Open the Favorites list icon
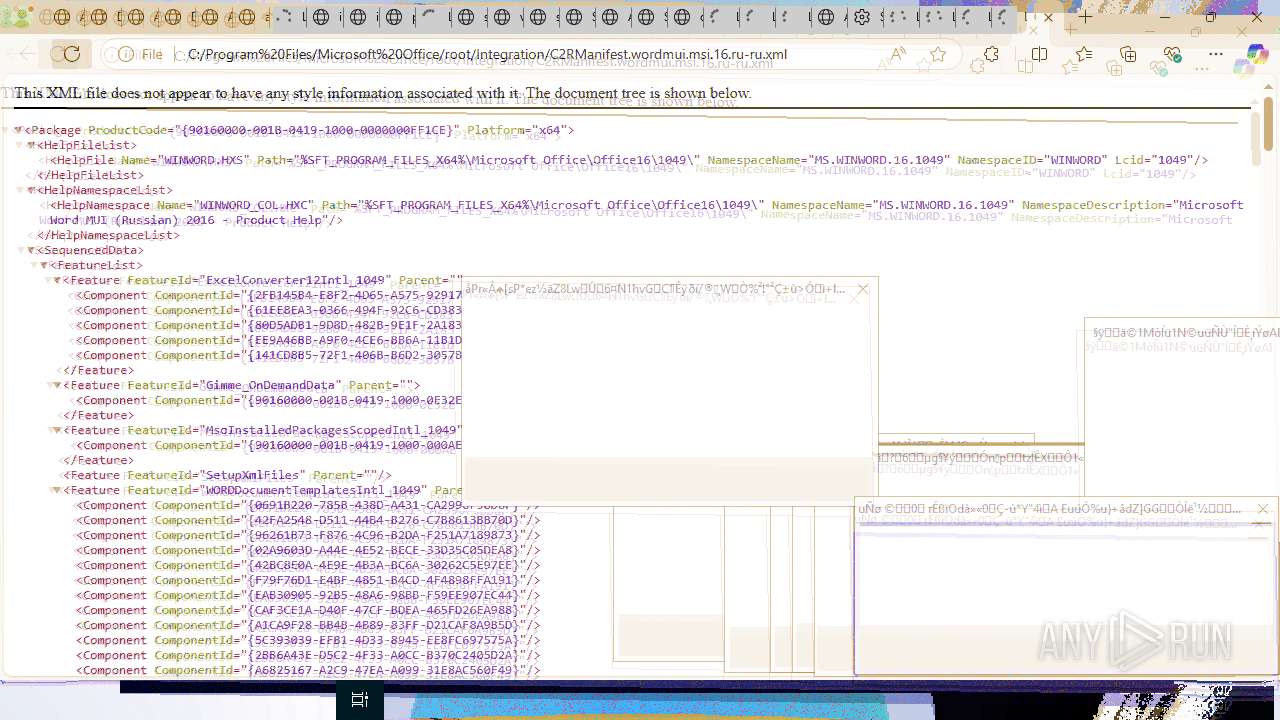The image size is (1280, 720). click(1084, 54)
